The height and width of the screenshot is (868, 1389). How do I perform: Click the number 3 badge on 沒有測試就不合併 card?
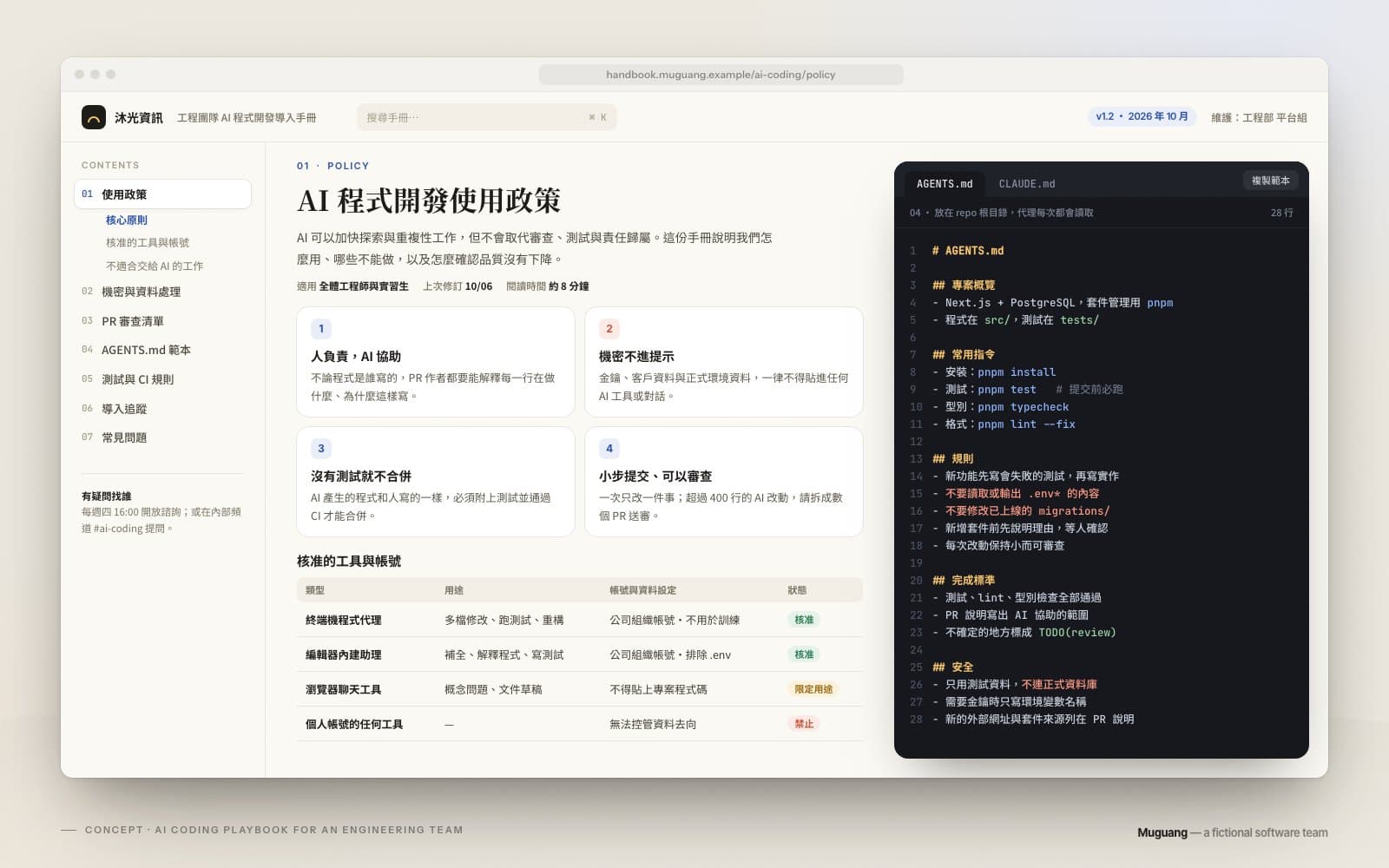pos(321,449)
